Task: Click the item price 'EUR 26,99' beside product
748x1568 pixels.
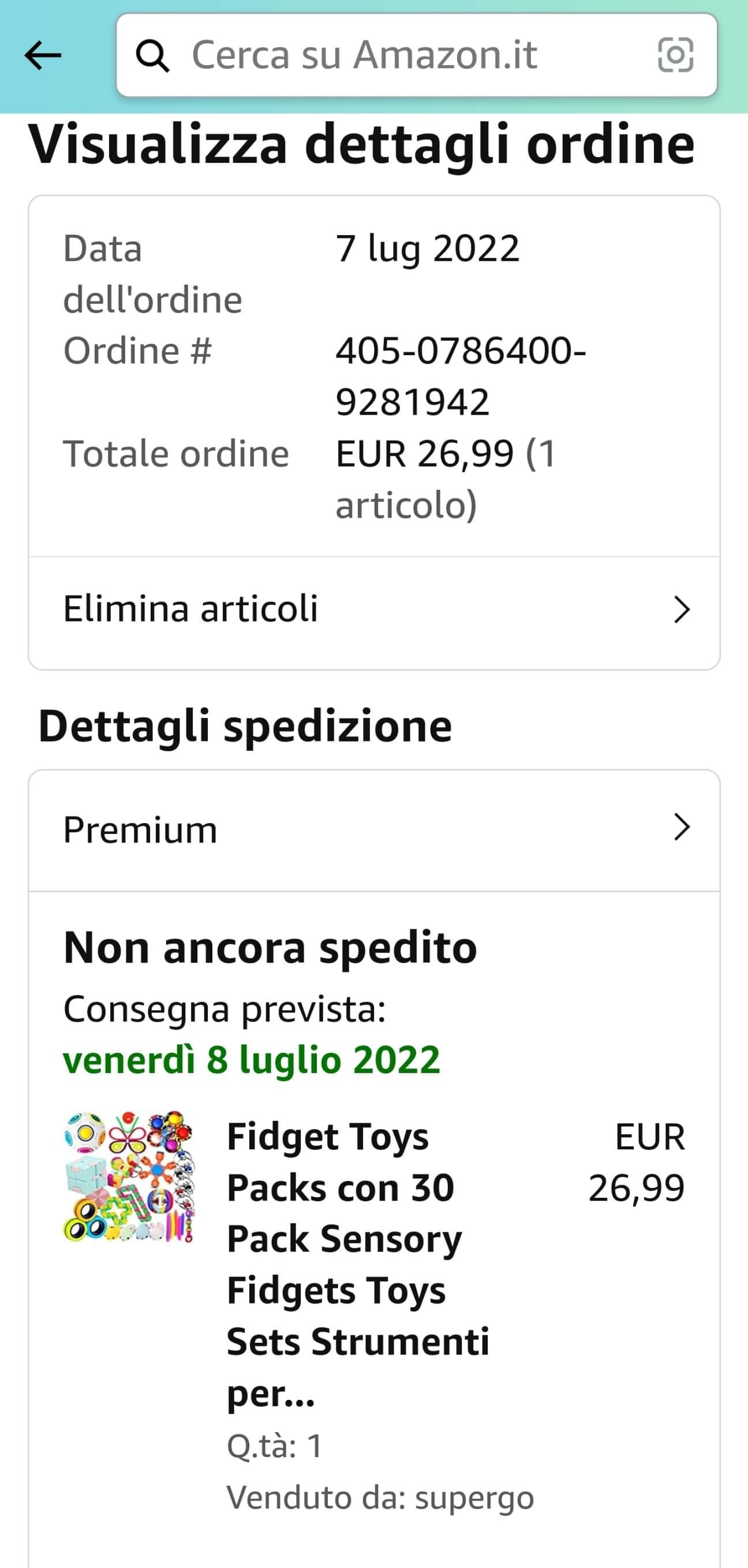Action: [637, 1162]
